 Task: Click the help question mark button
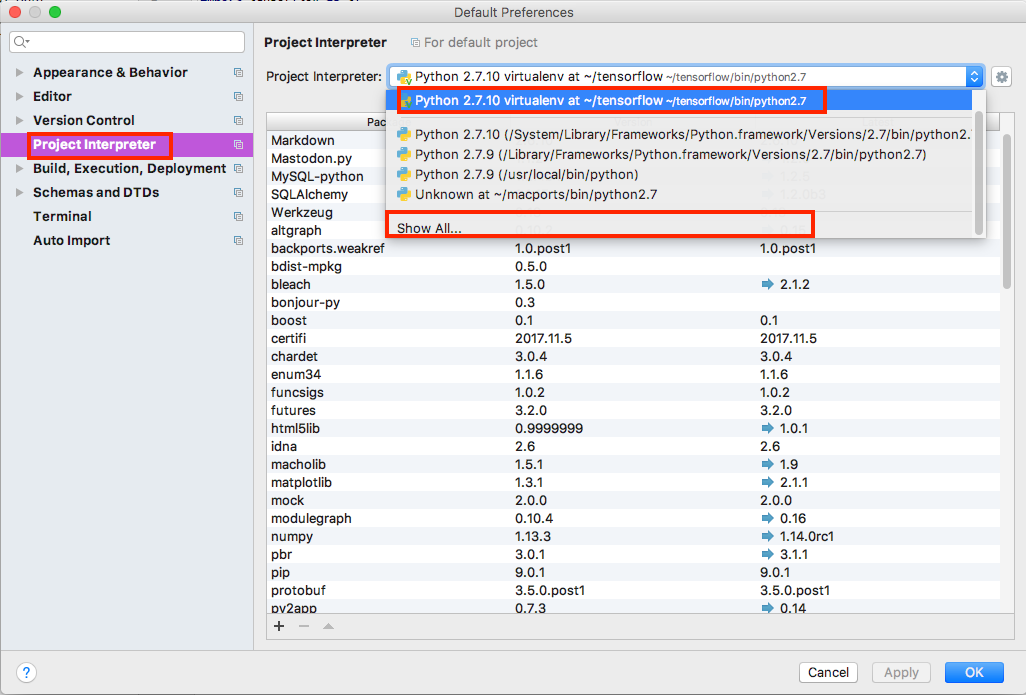click(26, 672)
